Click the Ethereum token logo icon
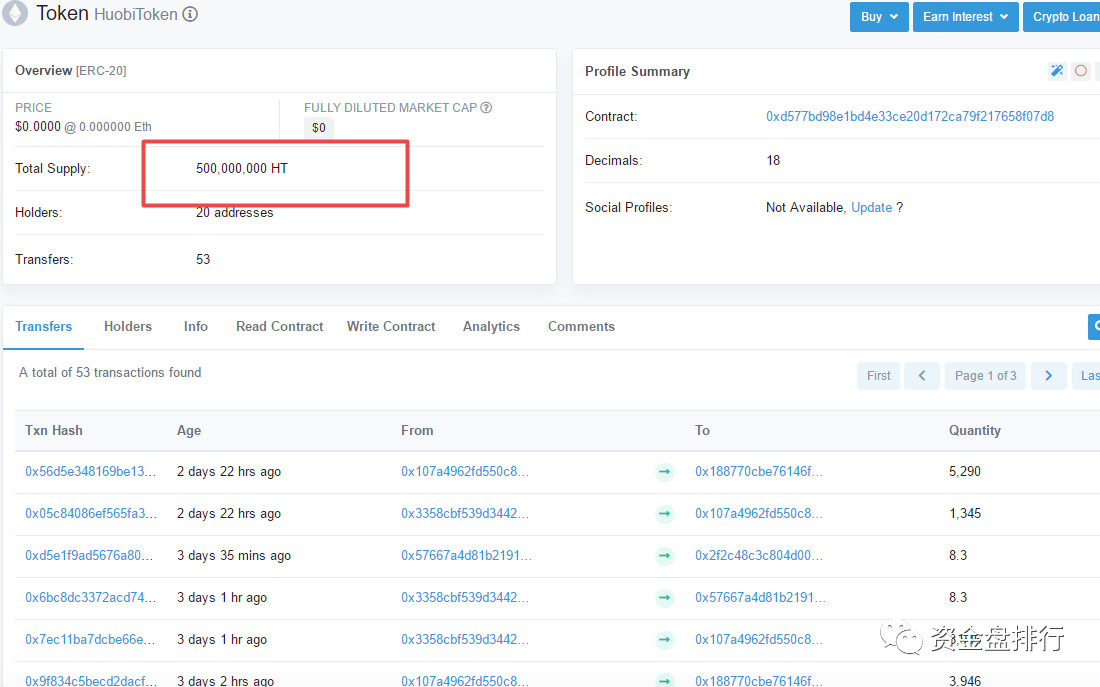1100x687 pixels. coord(15,13)
